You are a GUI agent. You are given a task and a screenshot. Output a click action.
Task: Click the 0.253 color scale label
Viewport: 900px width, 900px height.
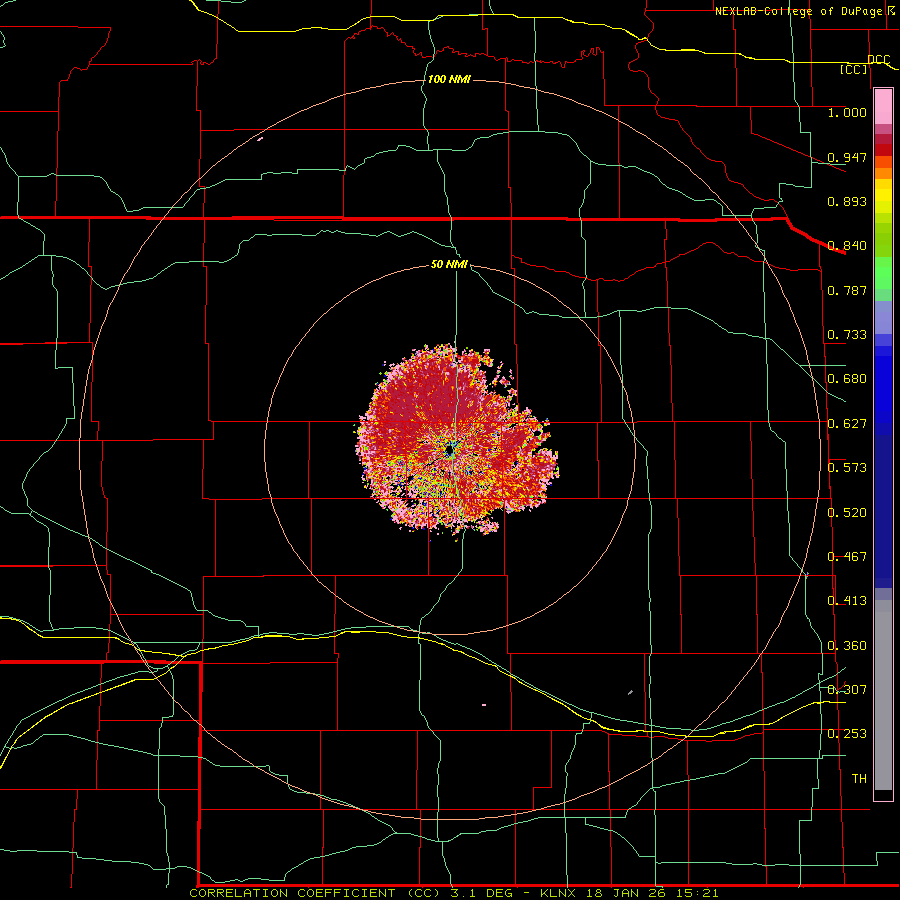[847, 734]
